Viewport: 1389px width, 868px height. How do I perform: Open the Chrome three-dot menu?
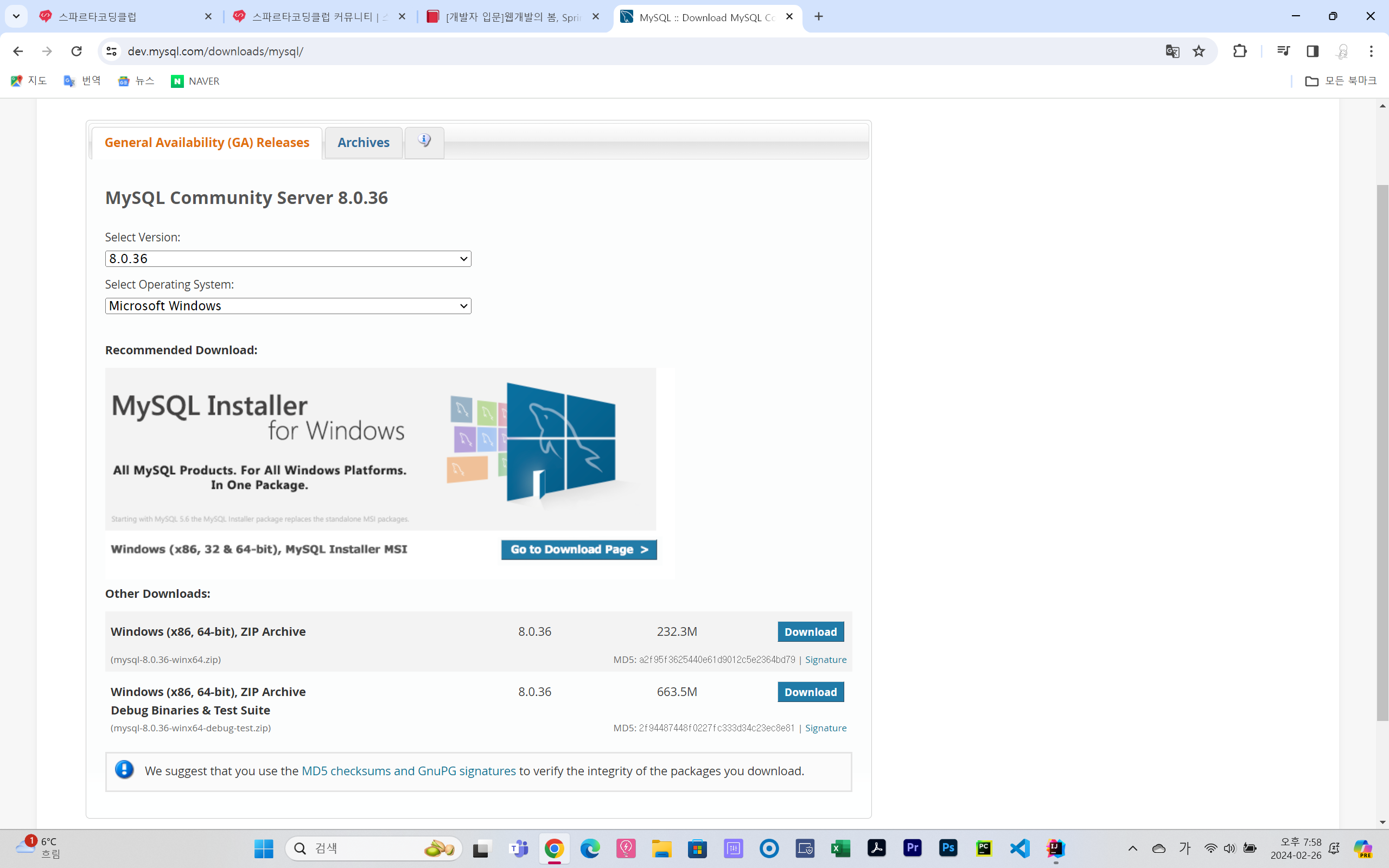click(1371, 51)
